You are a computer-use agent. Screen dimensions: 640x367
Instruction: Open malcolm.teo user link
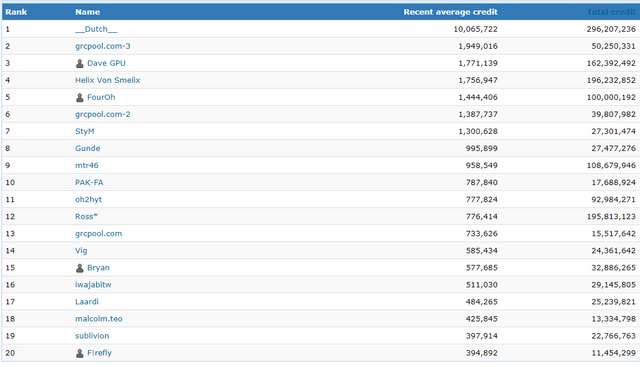coord(98,319)
